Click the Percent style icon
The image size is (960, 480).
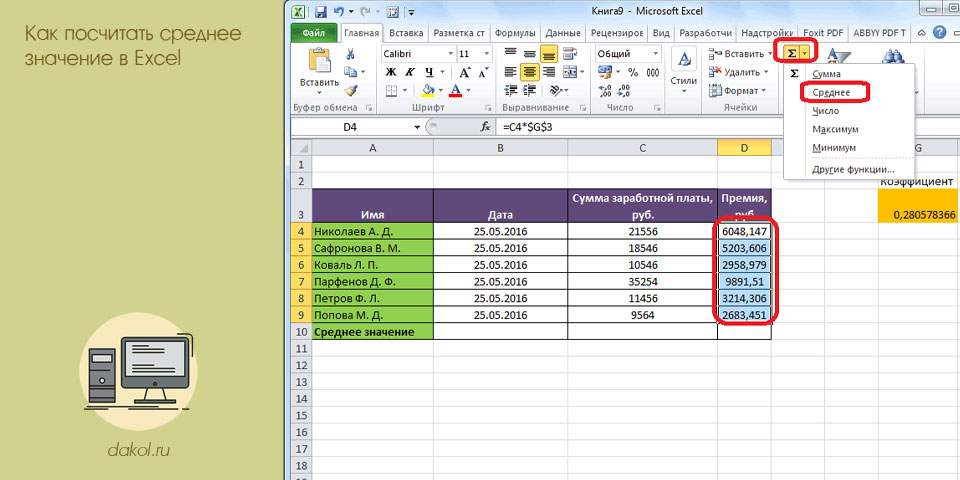pos(633,72)
